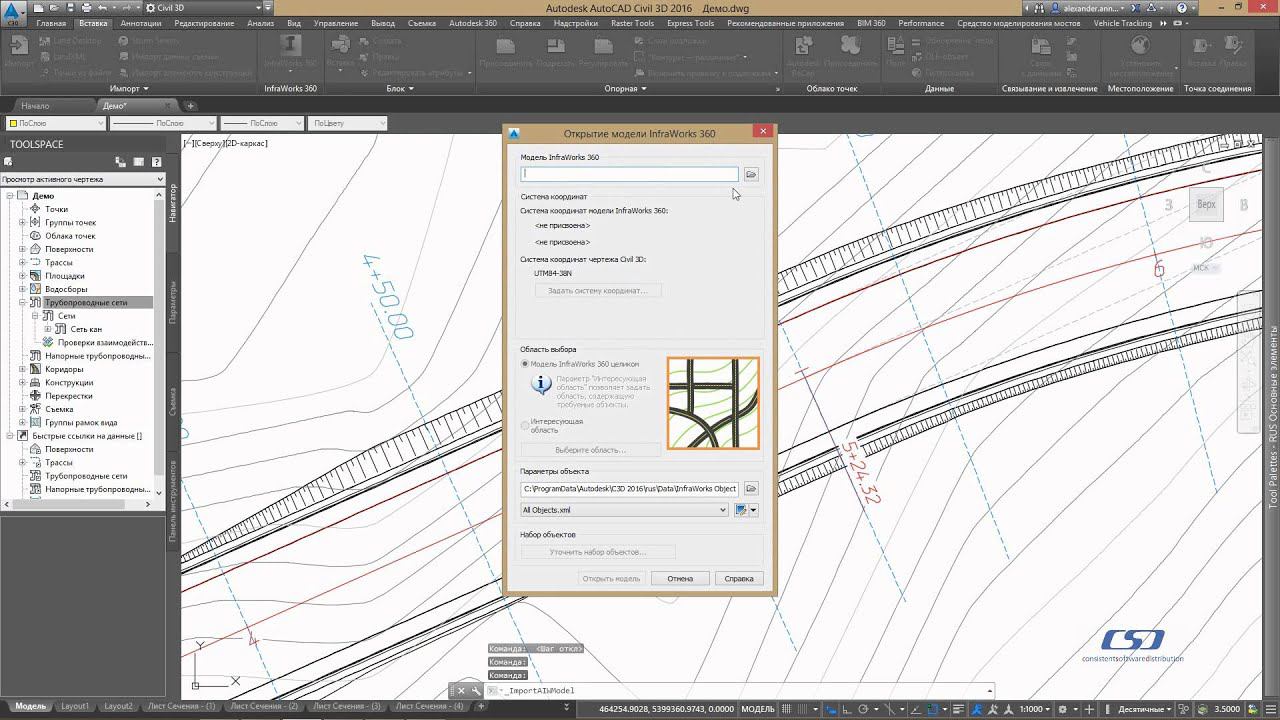Open the All Objects.xml dropdown
The width and height of the screenshot is (1280, 720).
(x=722, y=510)
